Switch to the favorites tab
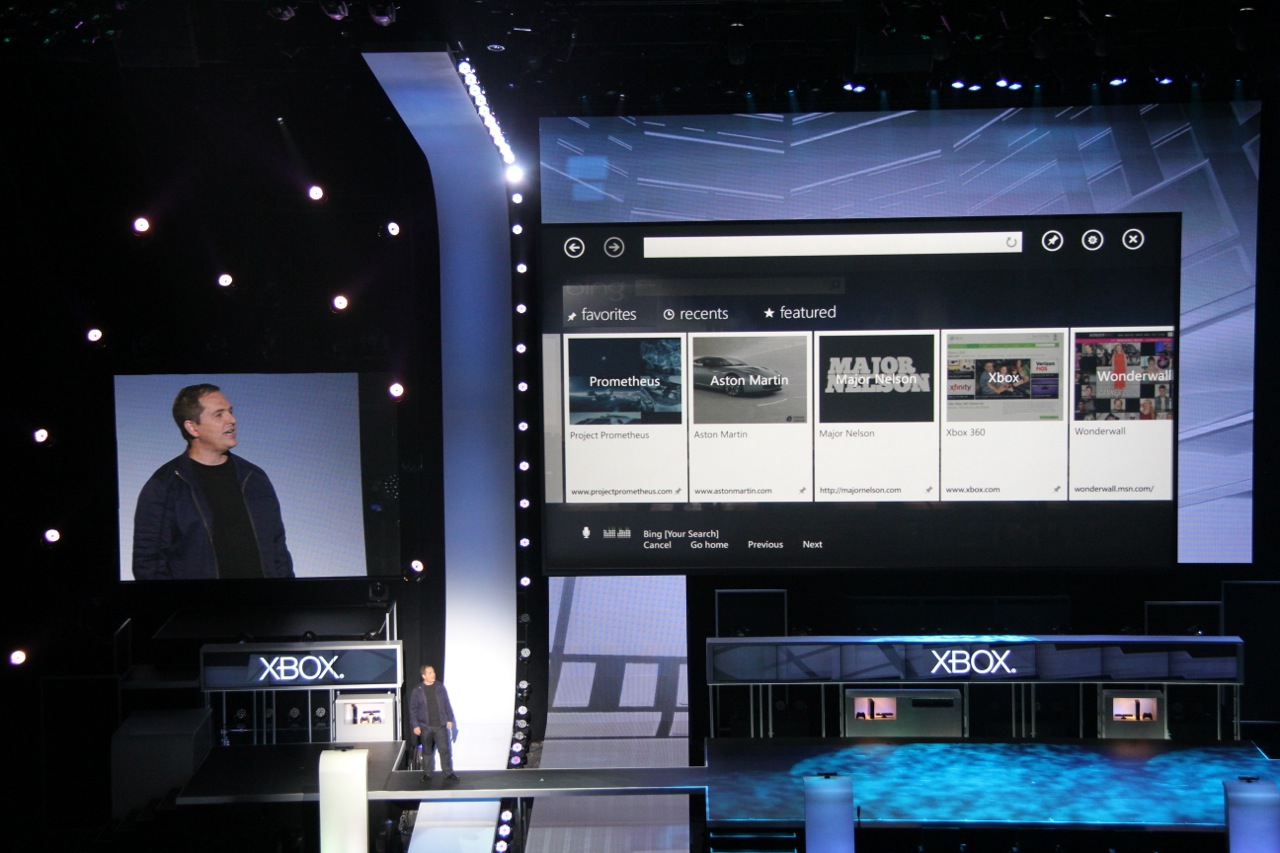 601,314
